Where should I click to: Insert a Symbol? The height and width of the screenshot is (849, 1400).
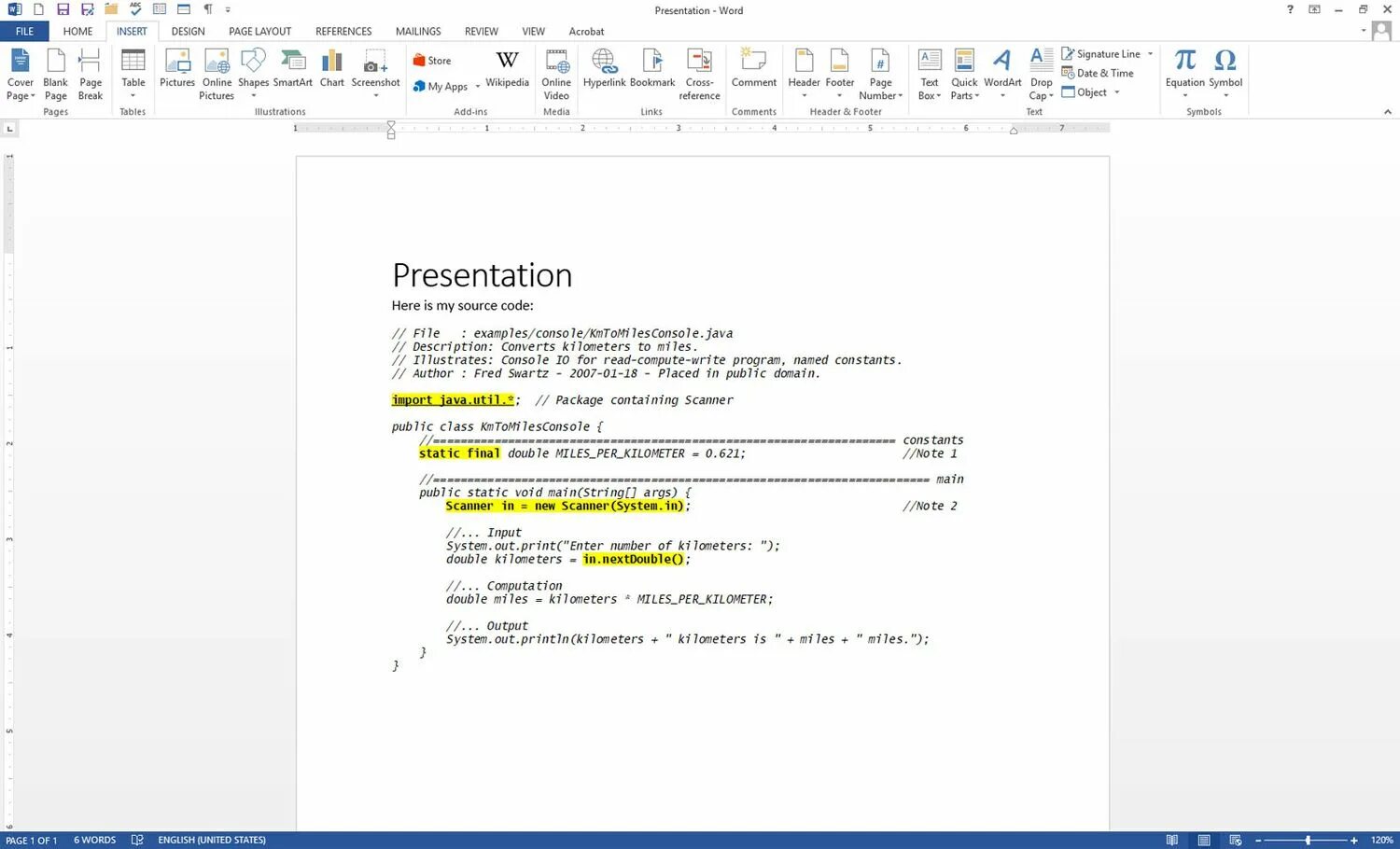[1225, 75]
